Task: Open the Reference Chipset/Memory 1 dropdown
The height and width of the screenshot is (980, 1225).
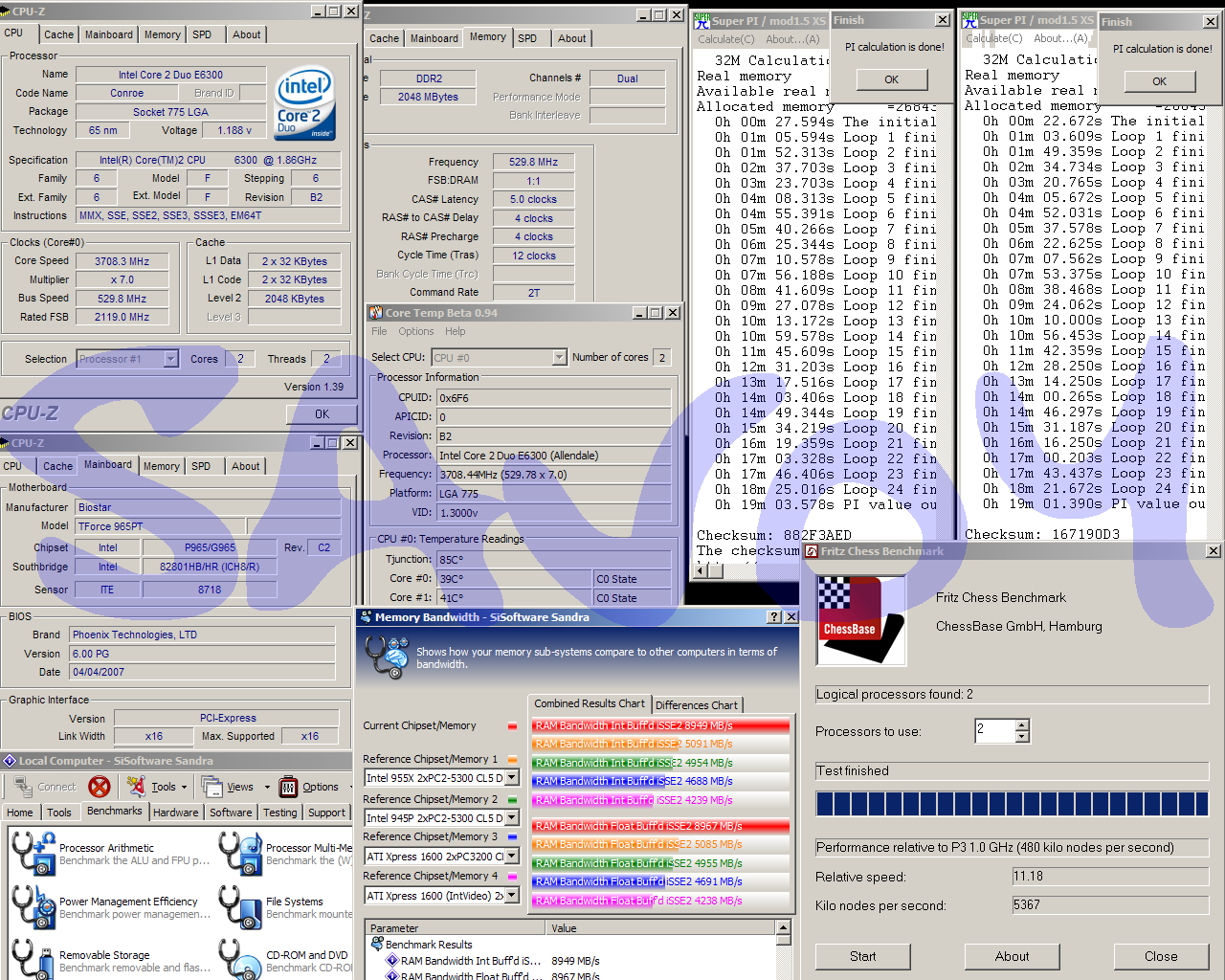Action: pos(512,778)
